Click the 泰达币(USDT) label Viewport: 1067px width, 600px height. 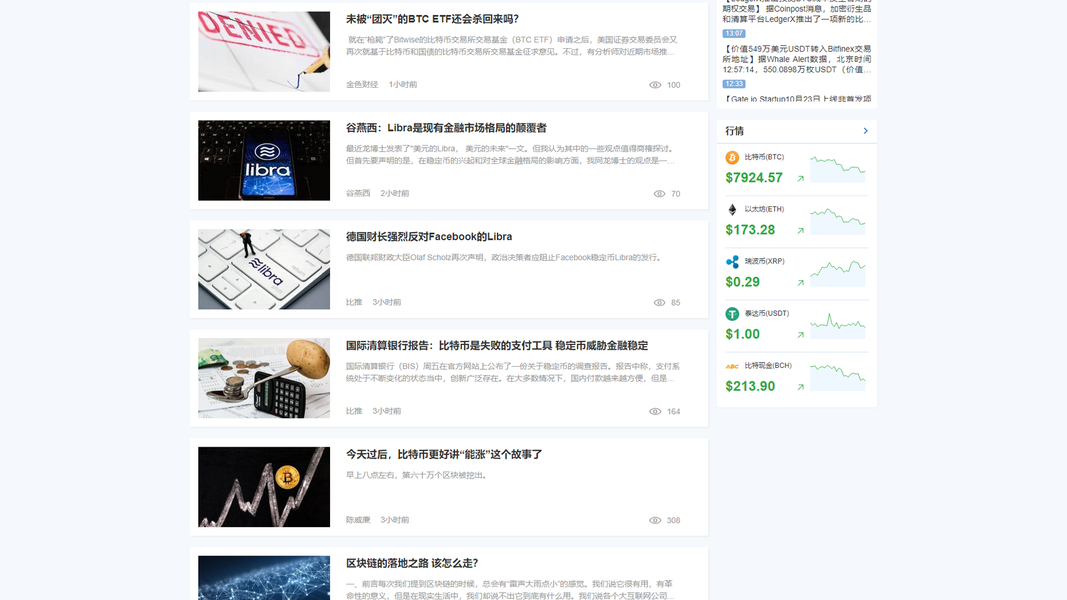[x=767, y=314]
